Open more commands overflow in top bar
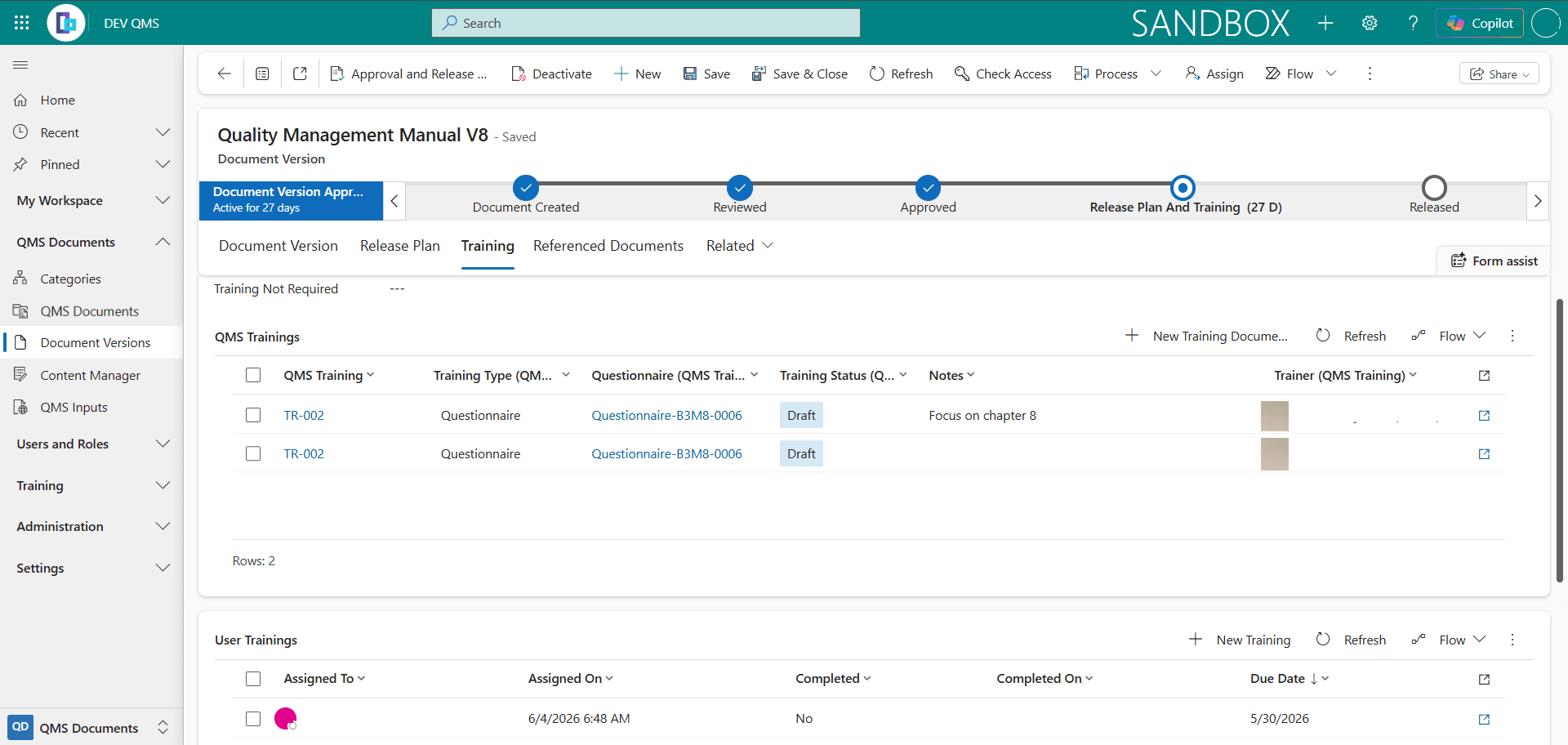The height and width of the screenshot is (745, 1568). point(1370,74)
